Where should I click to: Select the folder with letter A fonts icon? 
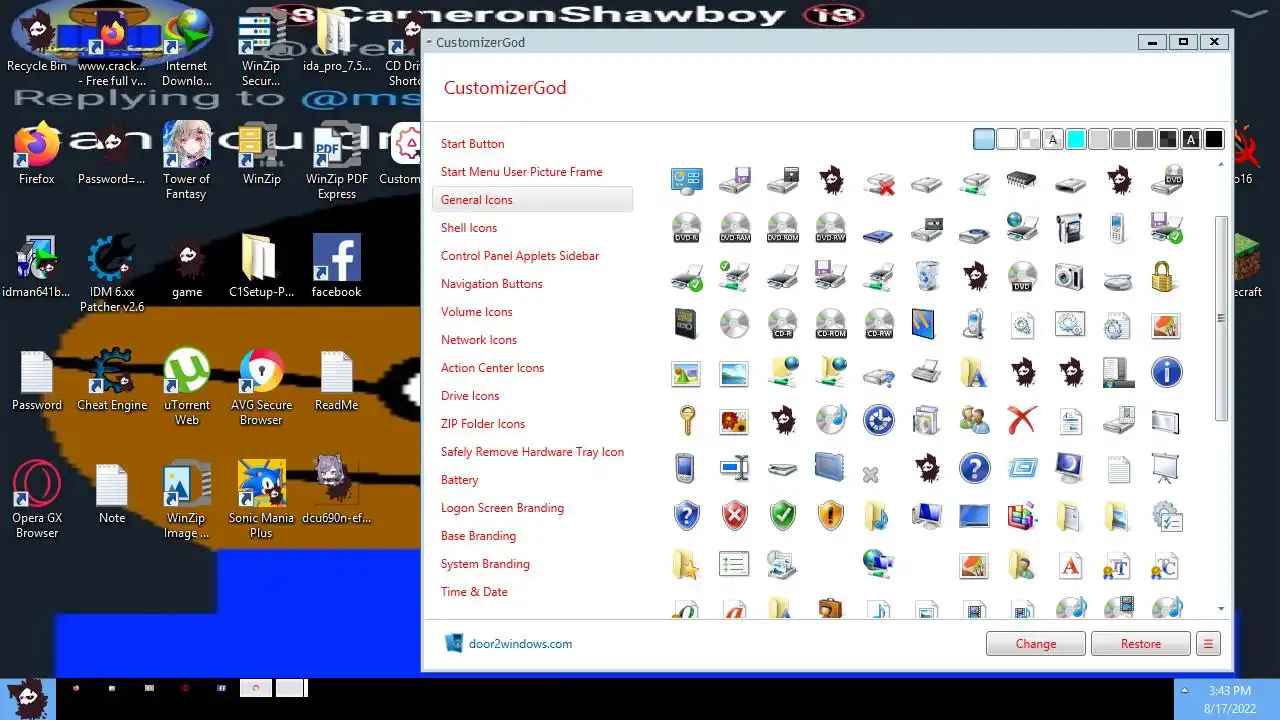pyautogui.click(x=974, y=373)
